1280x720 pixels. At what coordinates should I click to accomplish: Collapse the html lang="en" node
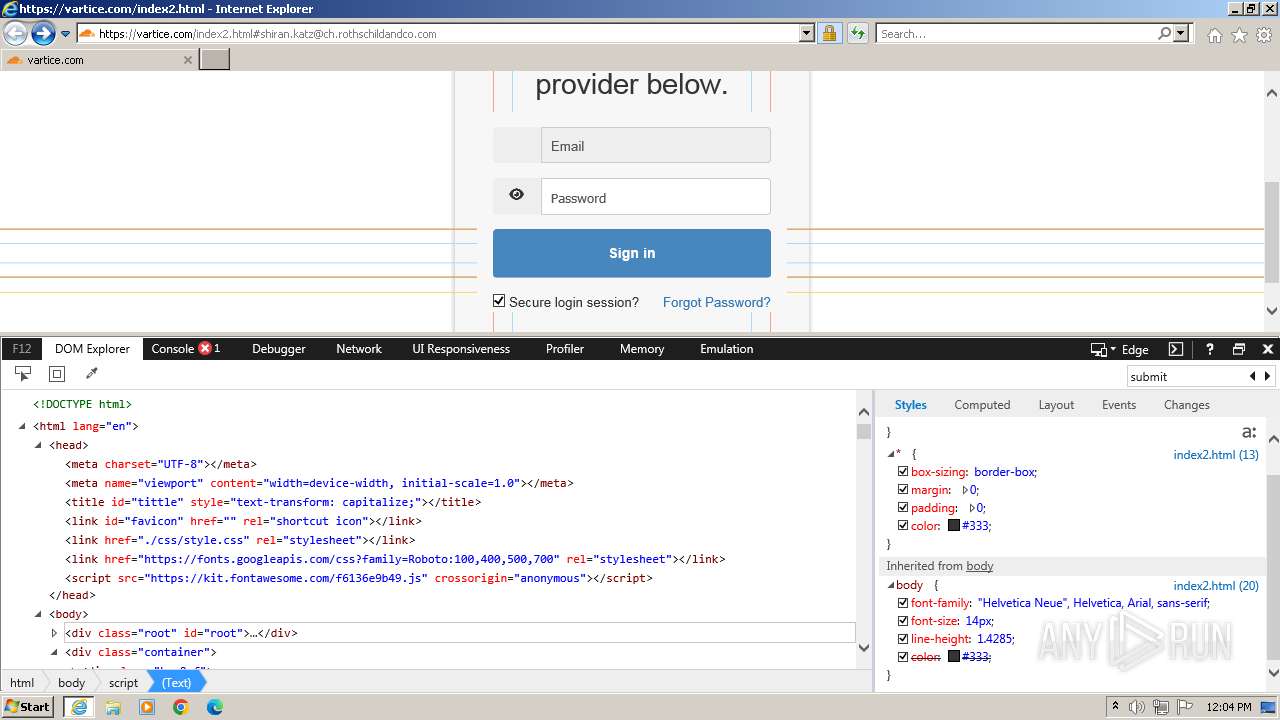point(23,426)
